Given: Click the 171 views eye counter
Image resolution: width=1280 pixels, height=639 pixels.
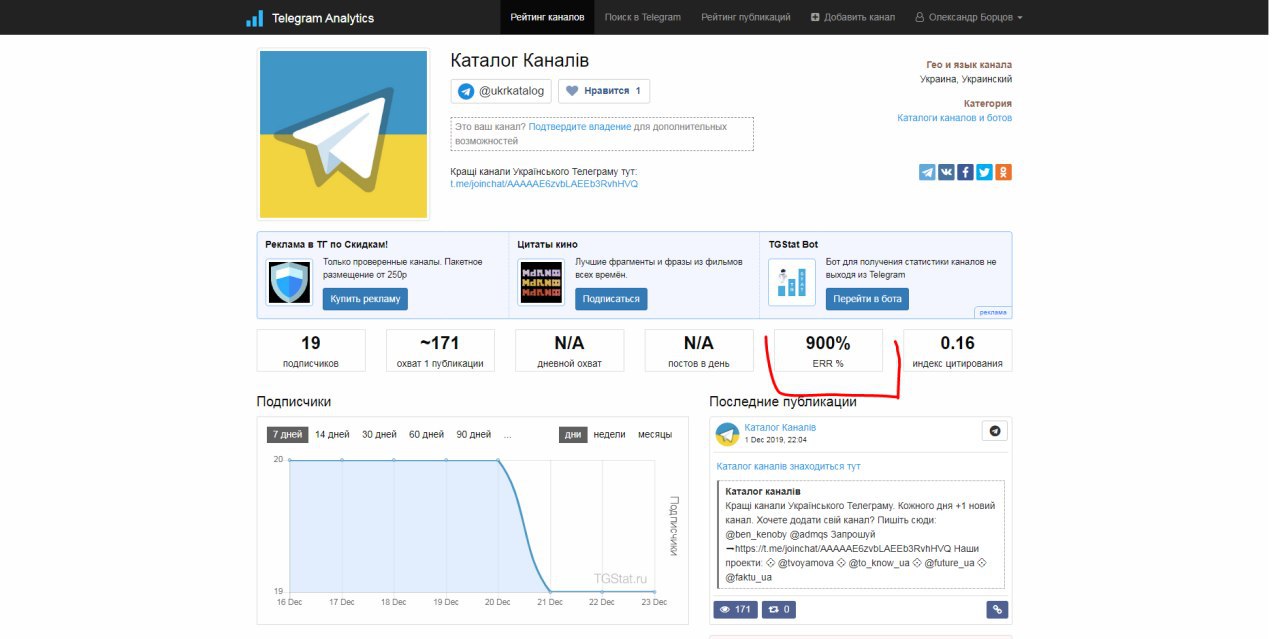Looking at the screenshot, I should click(x=735, y=609).
